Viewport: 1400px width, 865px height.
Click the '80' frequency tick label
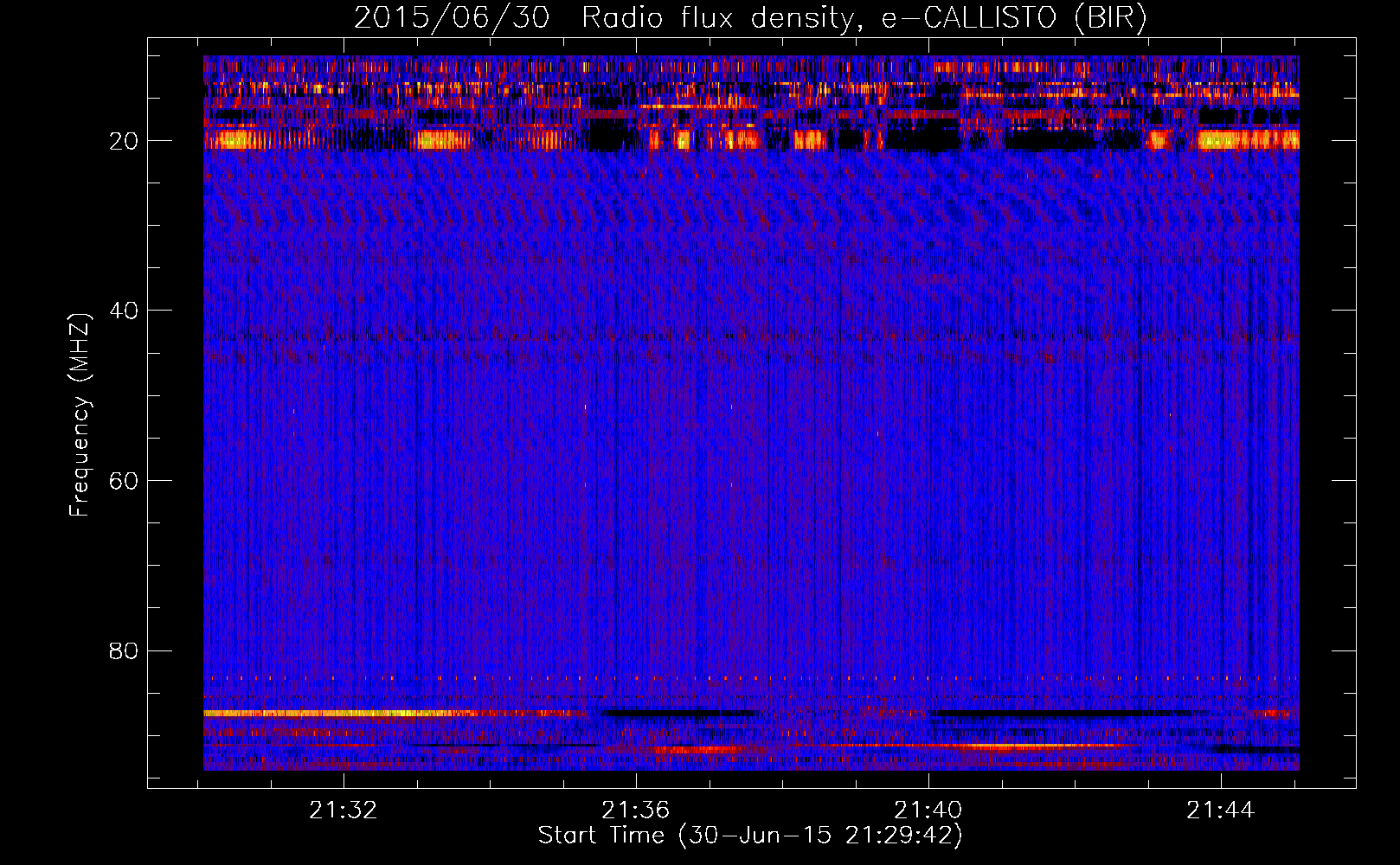click(125, 650)
